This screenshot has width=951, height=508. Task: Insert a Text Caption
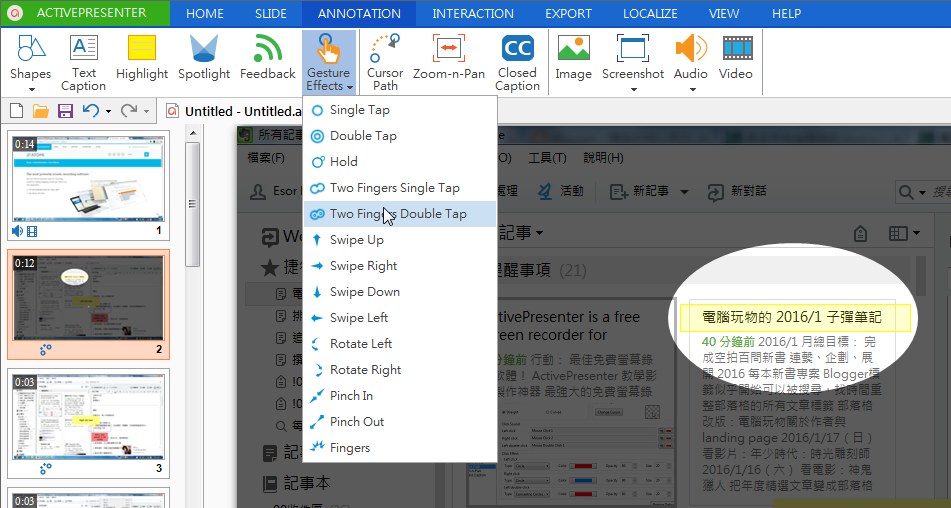tap(84, 62)
